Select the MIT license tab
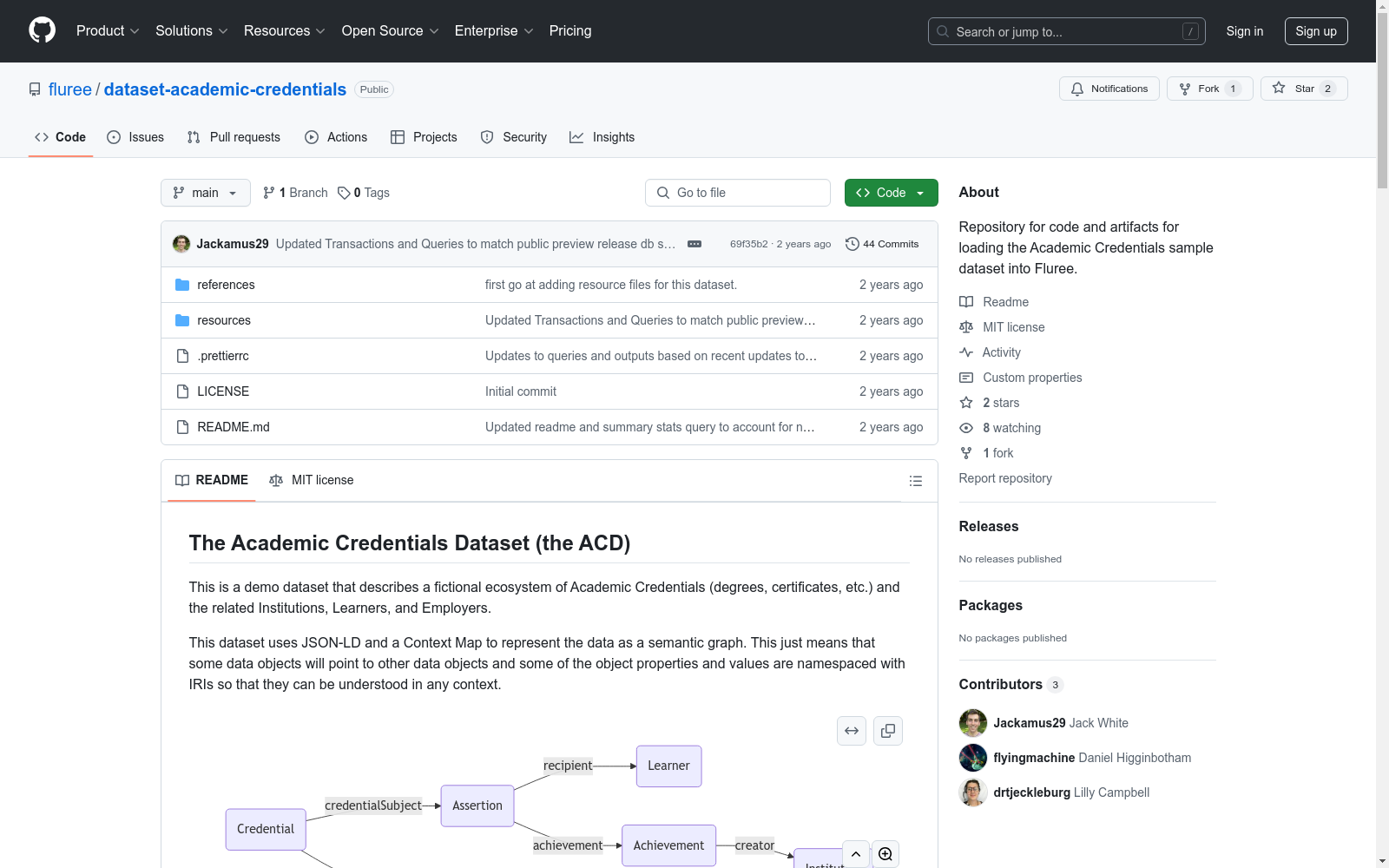 pos(312,480)
